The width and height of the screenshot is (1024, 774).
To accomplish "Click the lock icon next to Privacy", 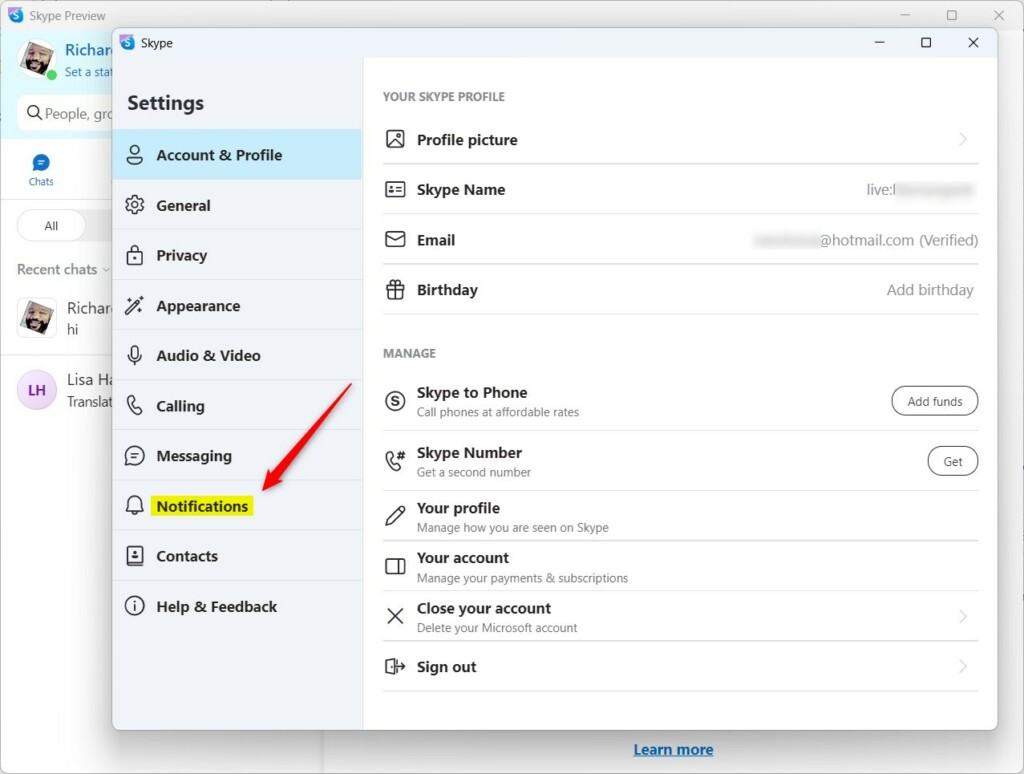I will coord(135,255).
